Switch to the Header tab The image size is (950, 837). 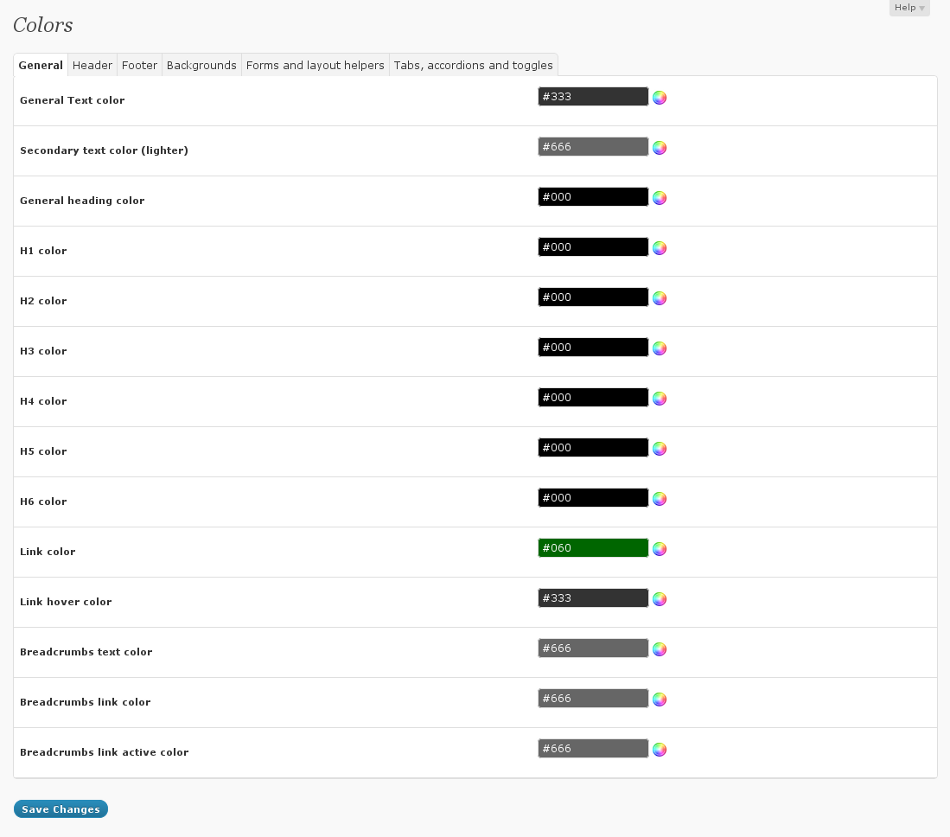[x=92, y=65]
